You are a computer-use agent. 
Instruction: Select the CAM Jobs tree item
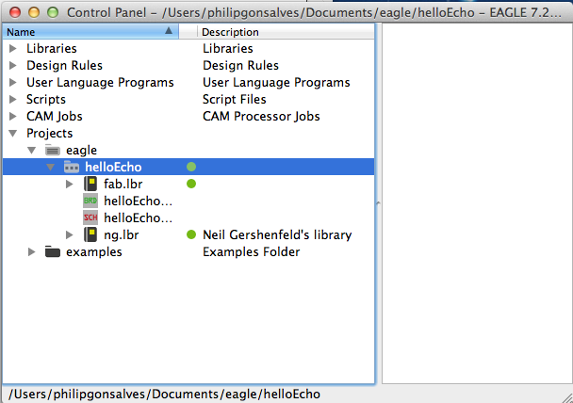click(54, 116)
